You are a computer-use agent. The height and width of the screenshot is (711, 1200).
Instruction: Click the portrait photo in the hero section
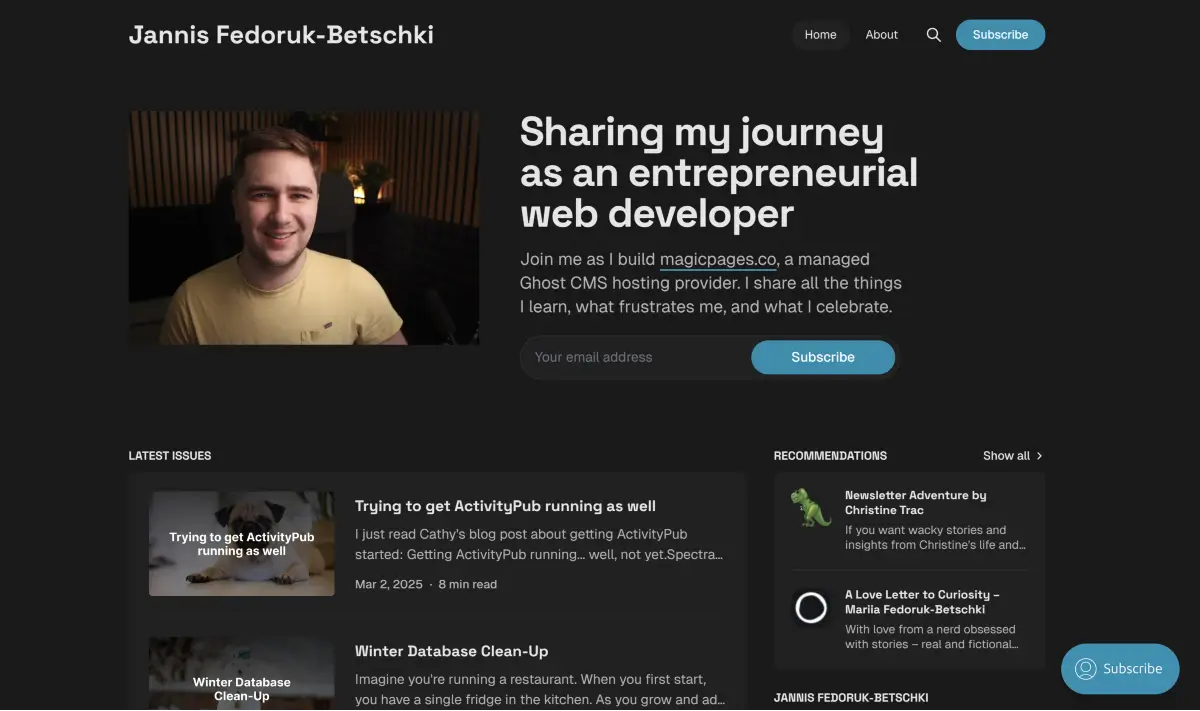[304, 226]
